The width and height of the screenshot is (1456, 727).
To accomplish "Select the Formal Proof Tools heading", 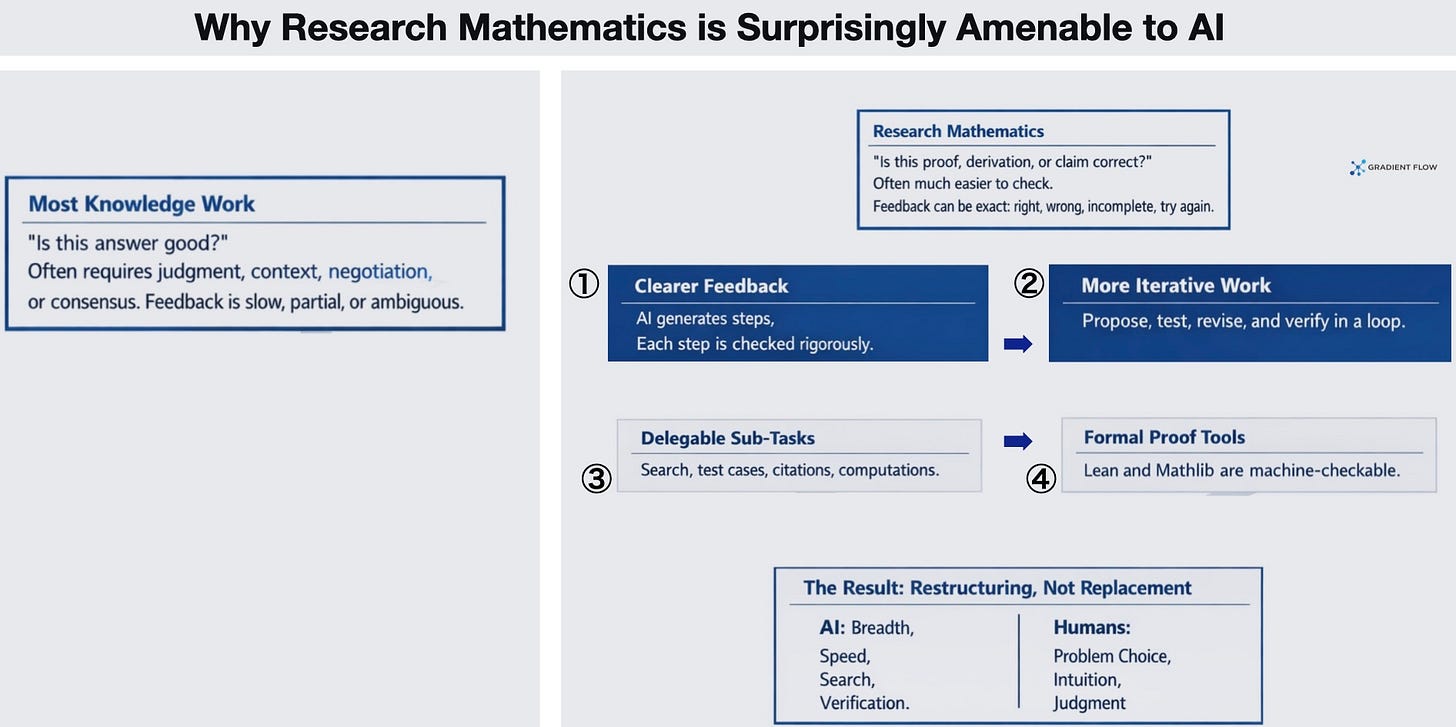I will pos(1165,437).
